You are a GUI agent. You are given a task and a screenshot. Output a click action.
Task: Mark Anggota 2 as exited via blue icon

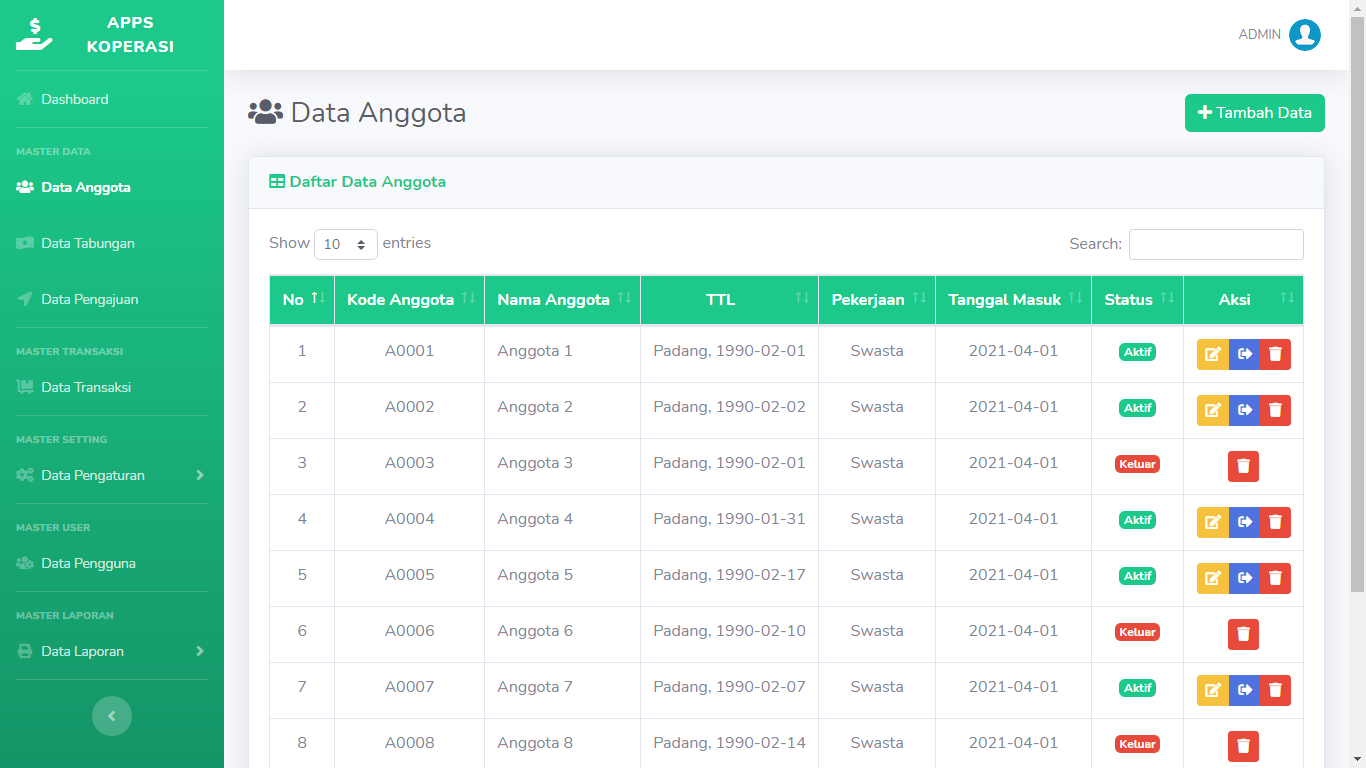click(x=1244, y=410)
